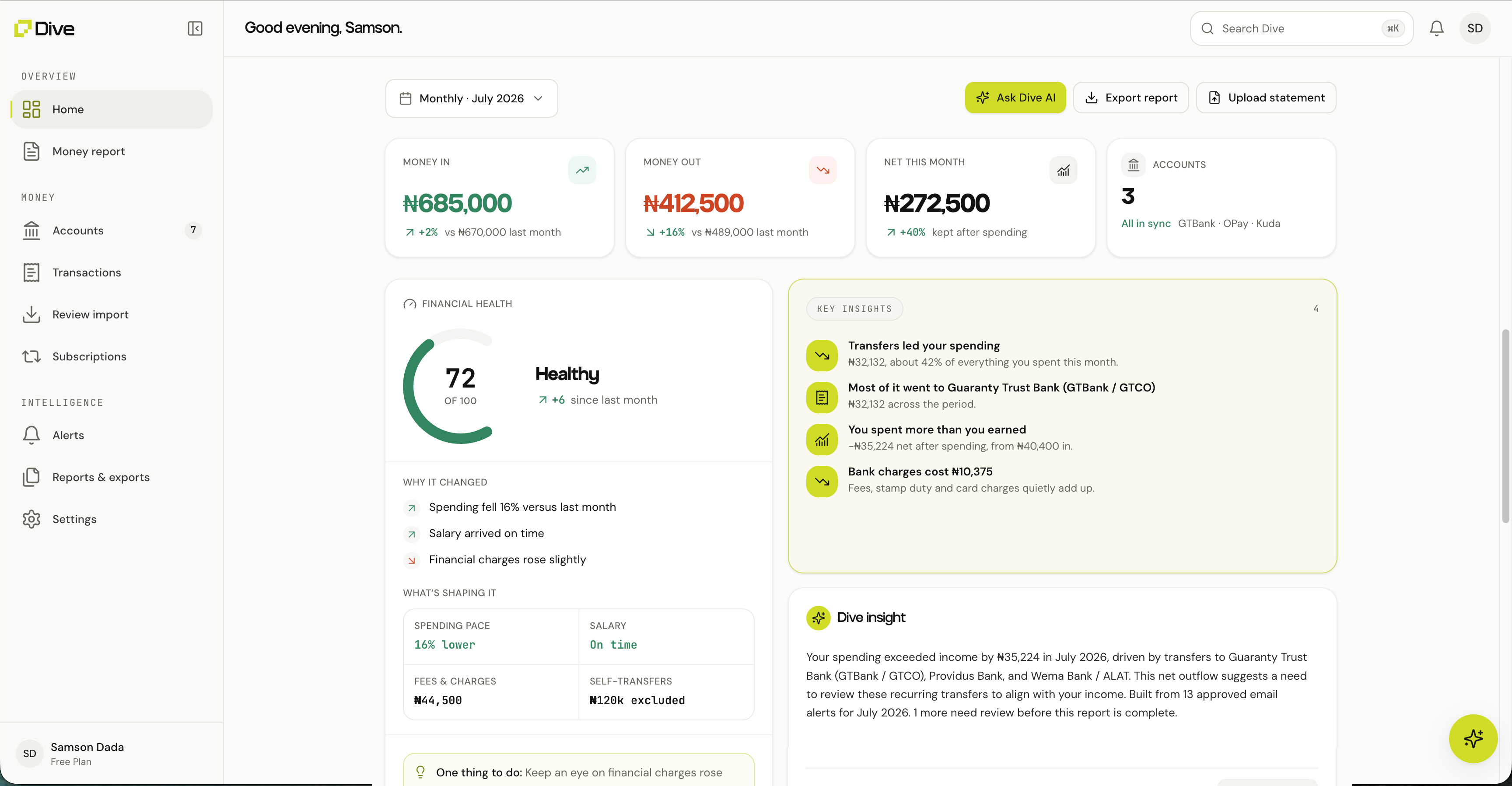Click the floating Dive AI sparkle button
Screen dimensions: 1512x786
[x=1473, y=738]
